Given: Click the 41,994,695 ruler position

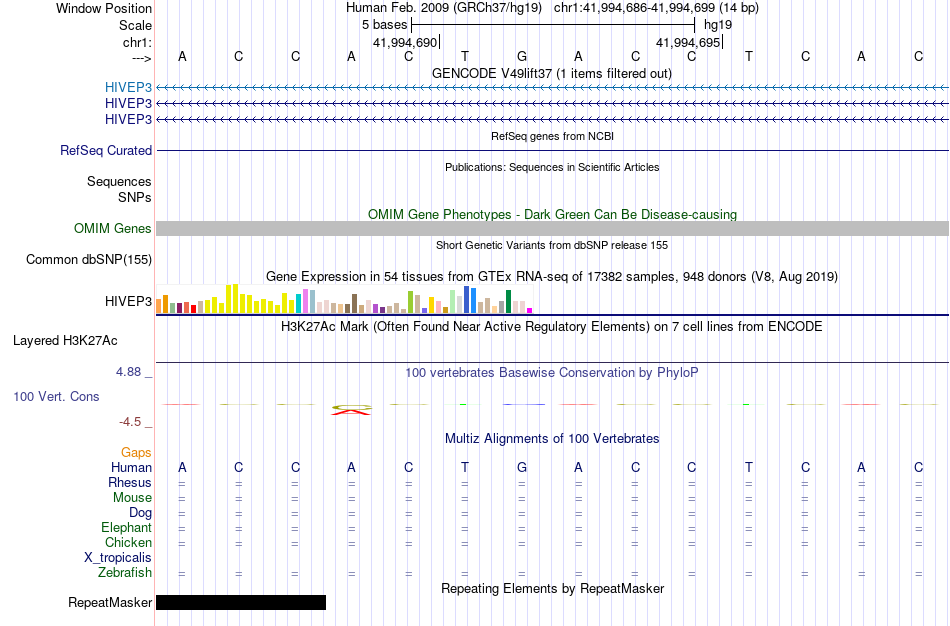Looking at the screenshot, I should 688,42.
